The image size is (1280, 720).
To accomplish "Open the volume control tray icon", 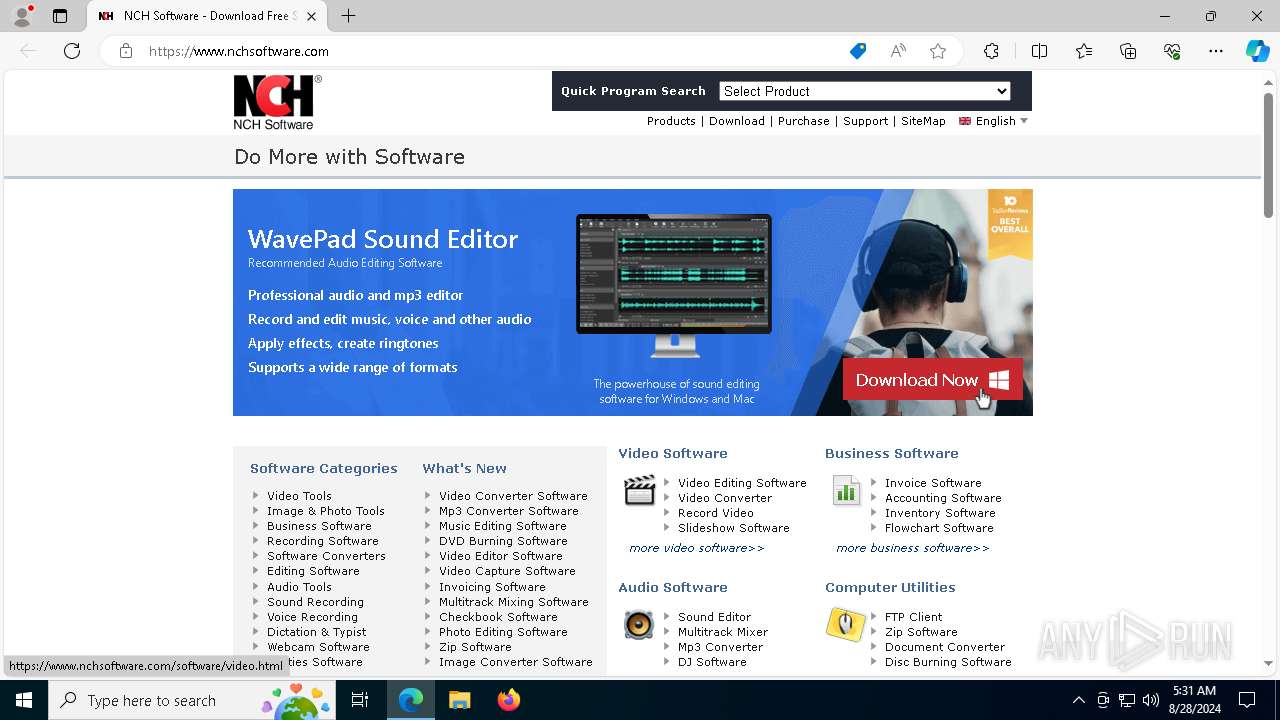I will 1150,700.
